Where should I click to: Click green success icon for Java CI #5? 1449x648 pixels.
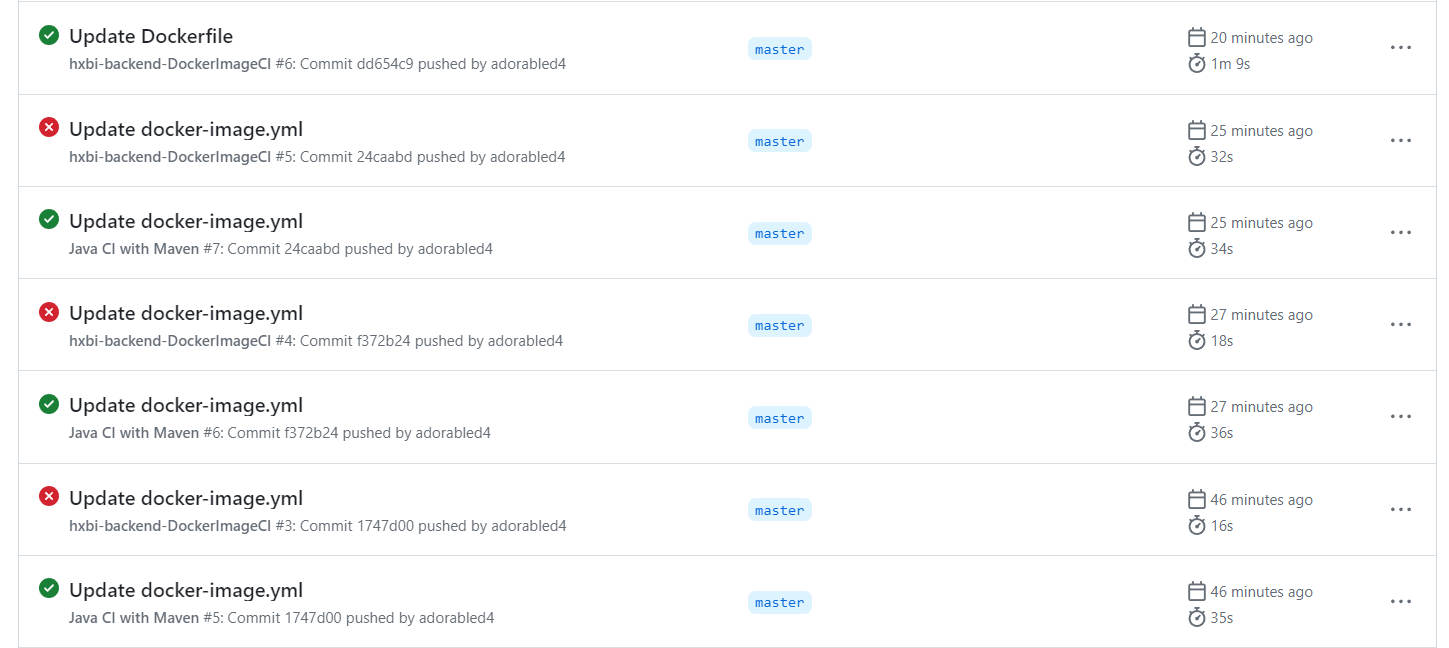coord(49,589)
